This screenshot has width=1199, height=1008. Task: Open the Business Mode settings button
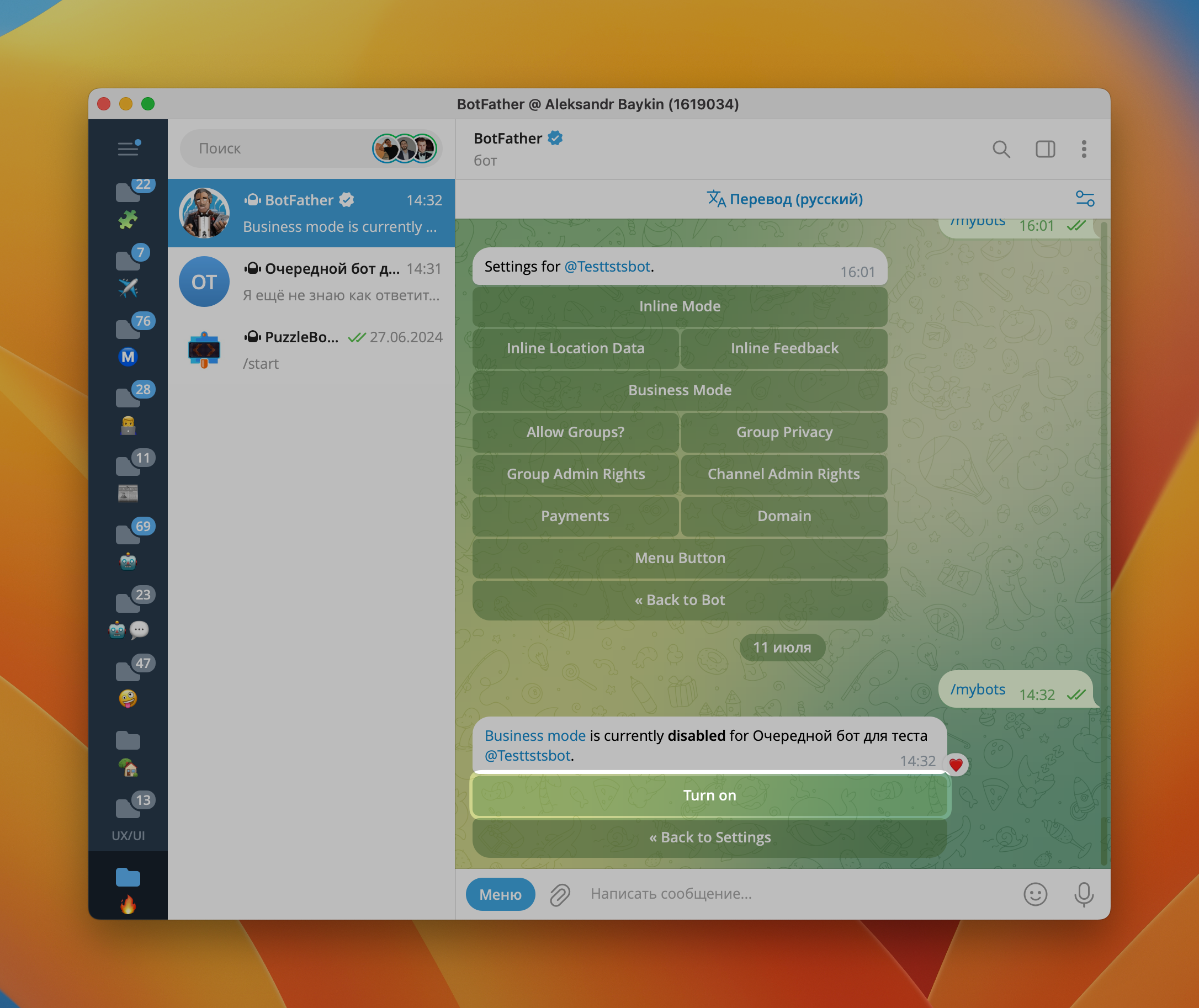pos(680,390)
